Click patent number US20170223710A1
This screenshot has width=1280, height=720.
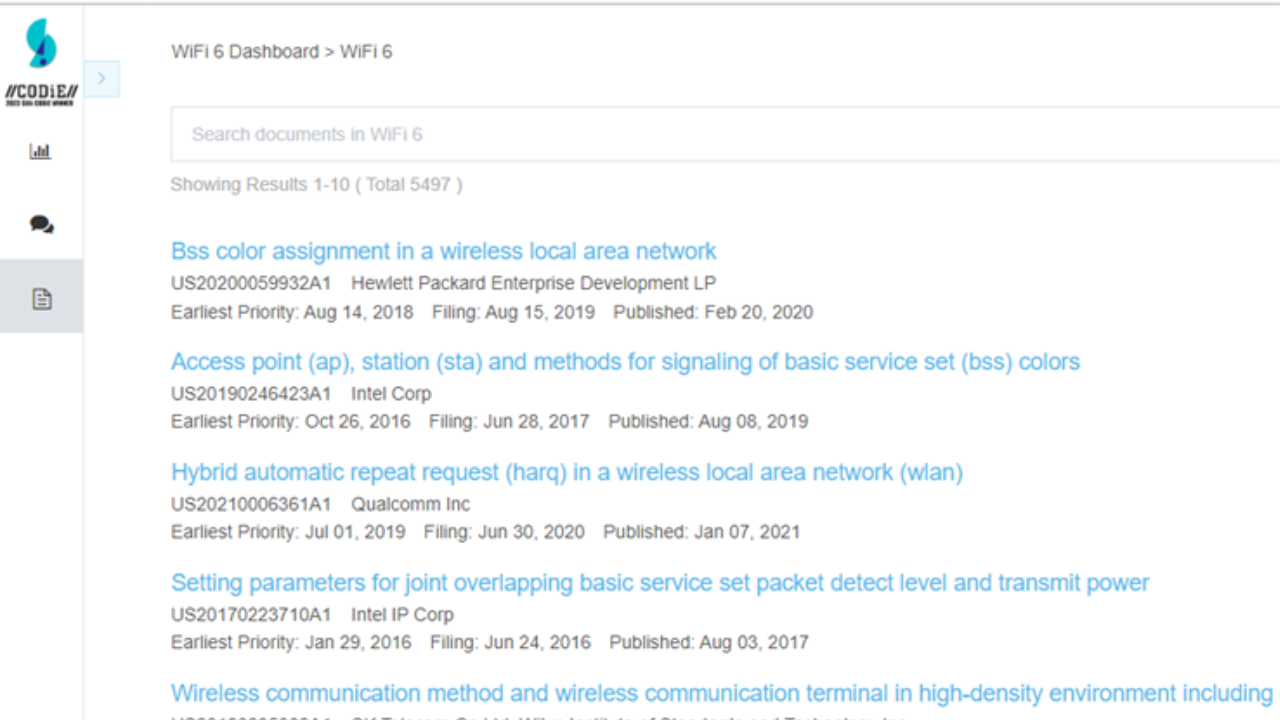tap(251, 615)
